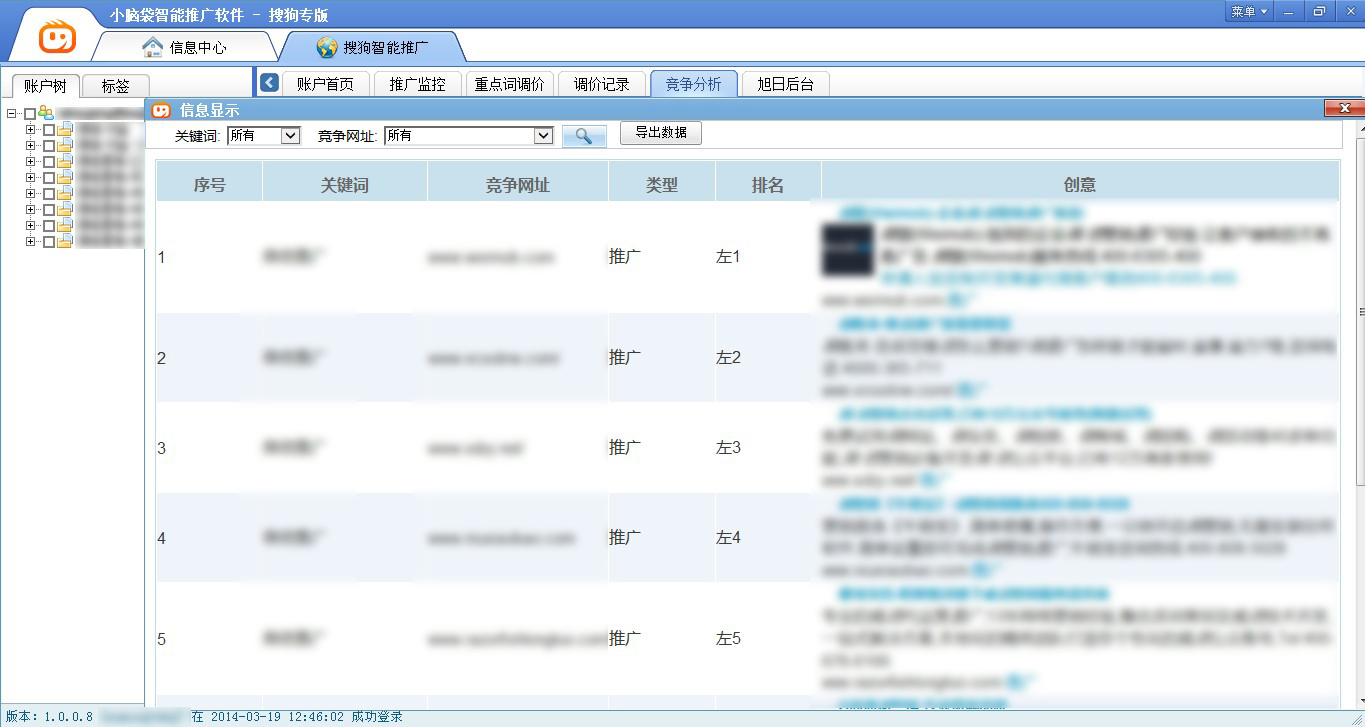Open the 菜单 dropdown menu

[1249, 11]
